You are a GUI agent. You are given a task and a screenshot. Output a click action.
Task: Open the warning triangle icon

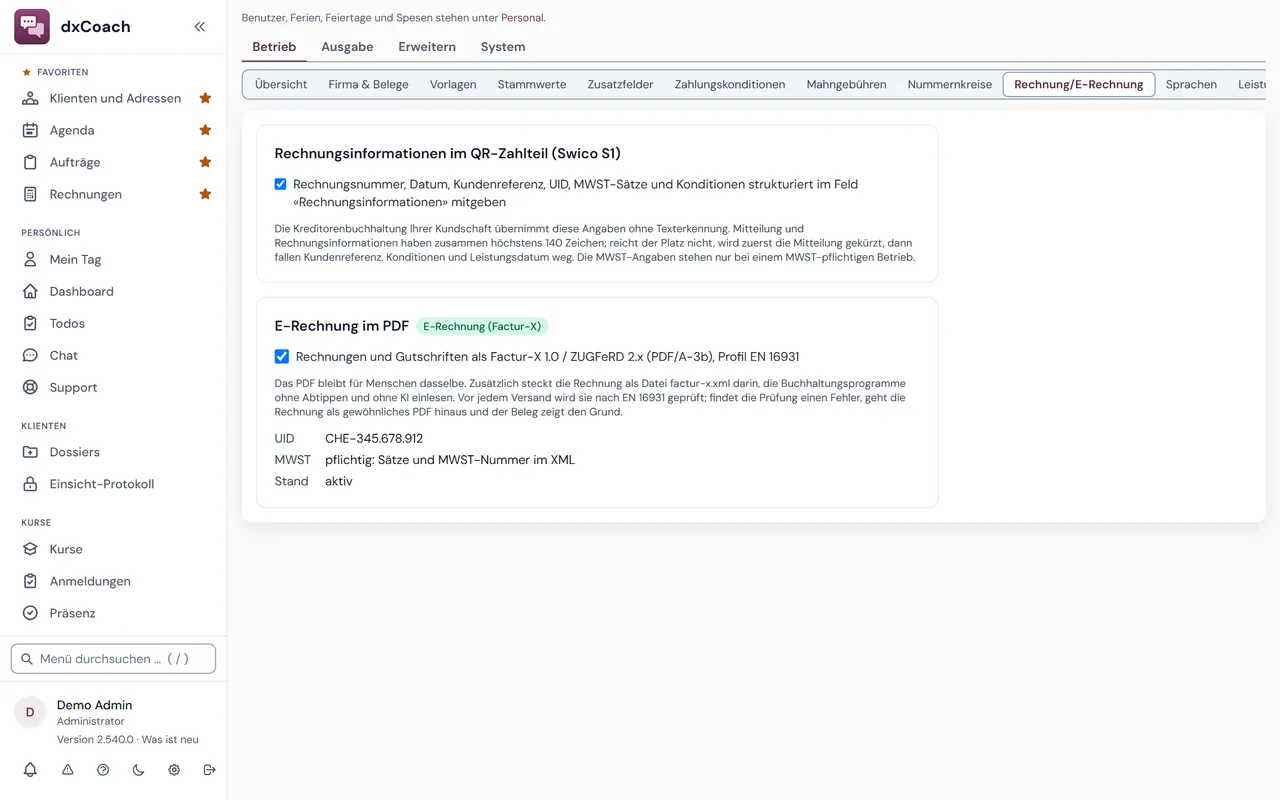tap(67, 770)
